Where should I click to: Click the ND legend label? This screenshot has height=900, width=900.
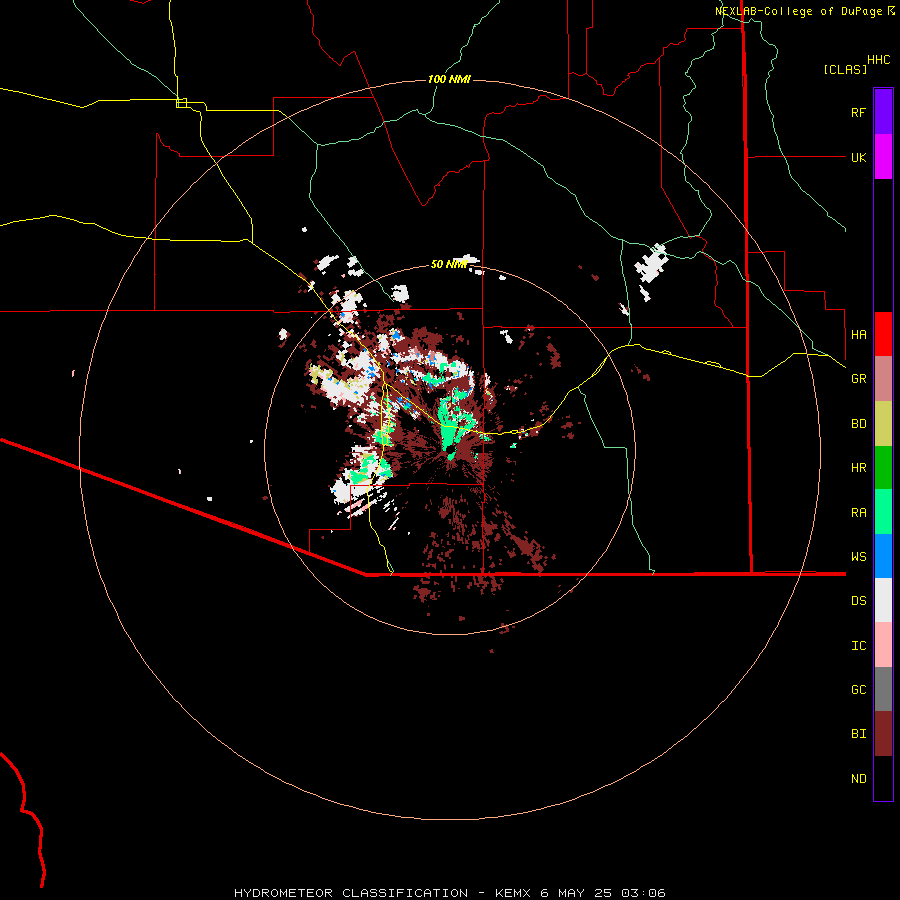[858, 779]
